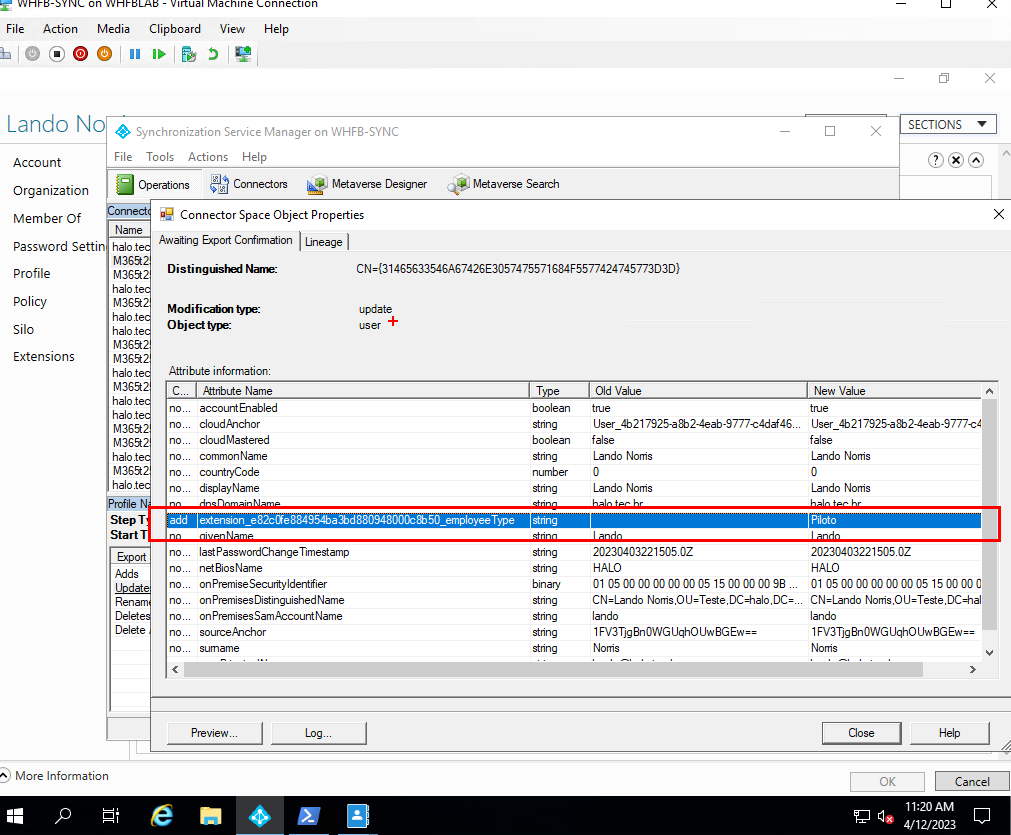Click the Preview... button

[x=215, y=733]
